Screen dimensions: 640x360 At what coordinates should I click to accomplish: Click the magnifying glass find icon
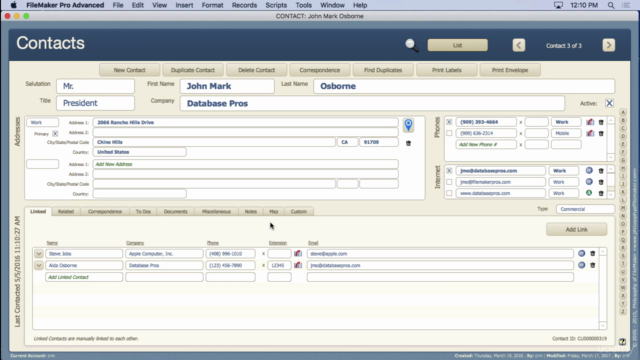411,45
